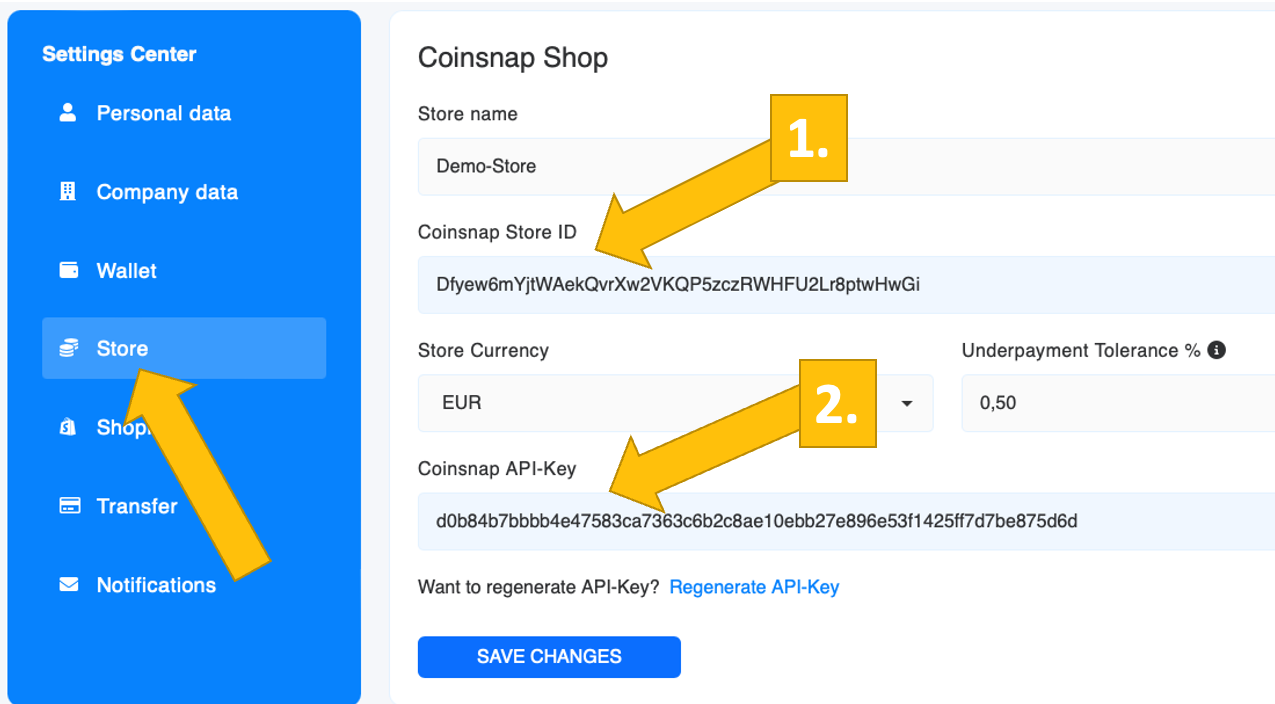
Task: Go to the Personal data settings section
Action: (163, 113)
